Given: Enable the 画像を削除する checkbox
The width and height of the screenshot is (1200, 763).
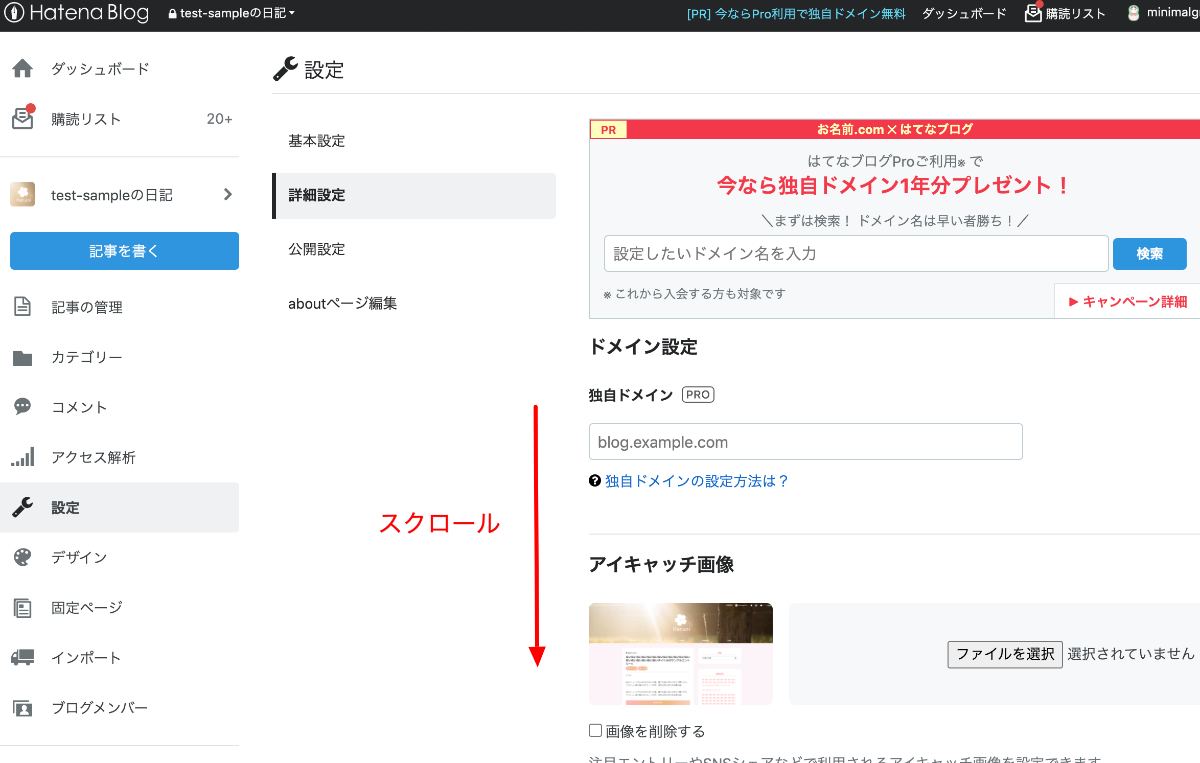Looking at the screenshot, I should [595, 730].
